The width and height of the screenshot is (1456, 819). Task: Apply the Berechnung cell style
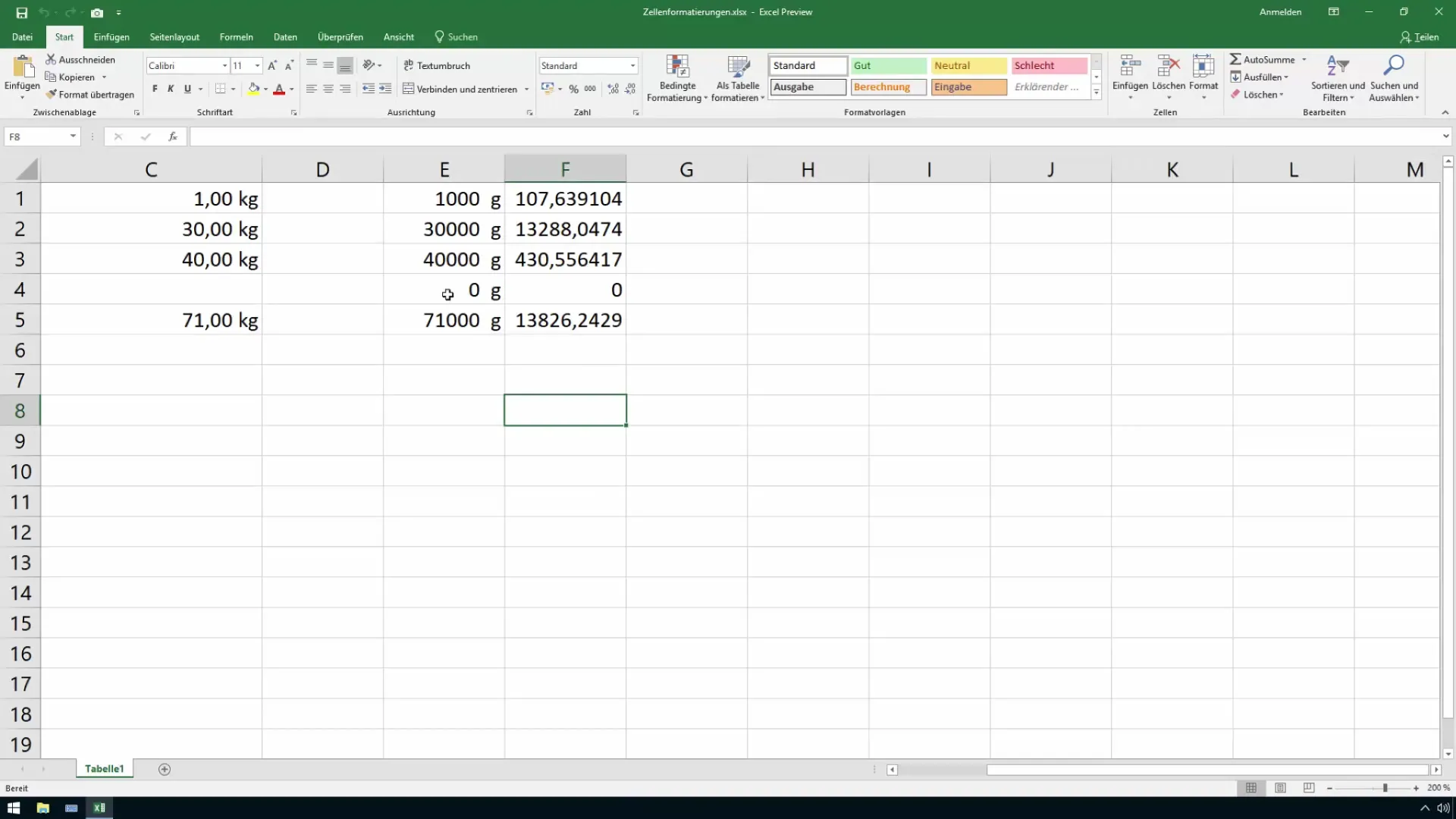coord(888,87)
